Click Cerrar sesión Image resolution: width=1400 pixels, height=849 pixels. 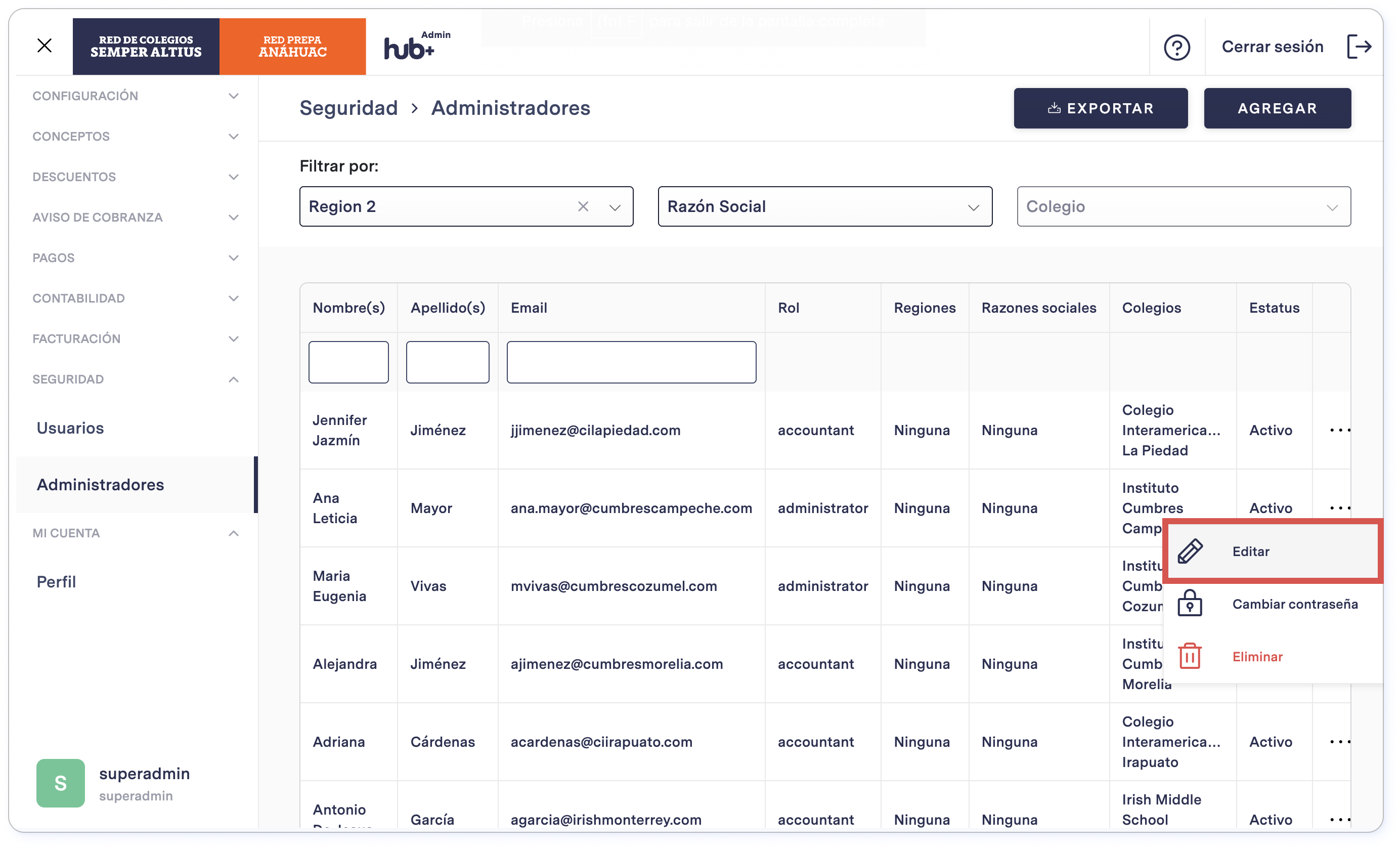(x=1272, y=47)
